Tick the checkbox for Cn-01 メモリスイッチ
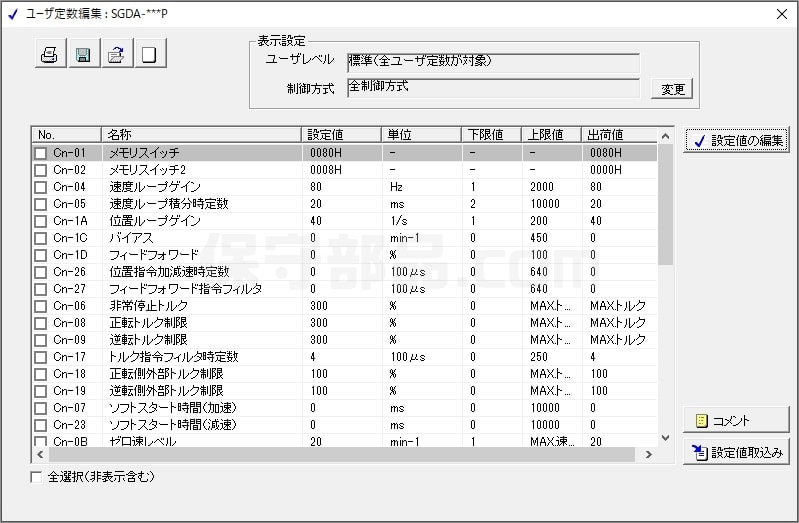799x523 pixels. point(41,154)
